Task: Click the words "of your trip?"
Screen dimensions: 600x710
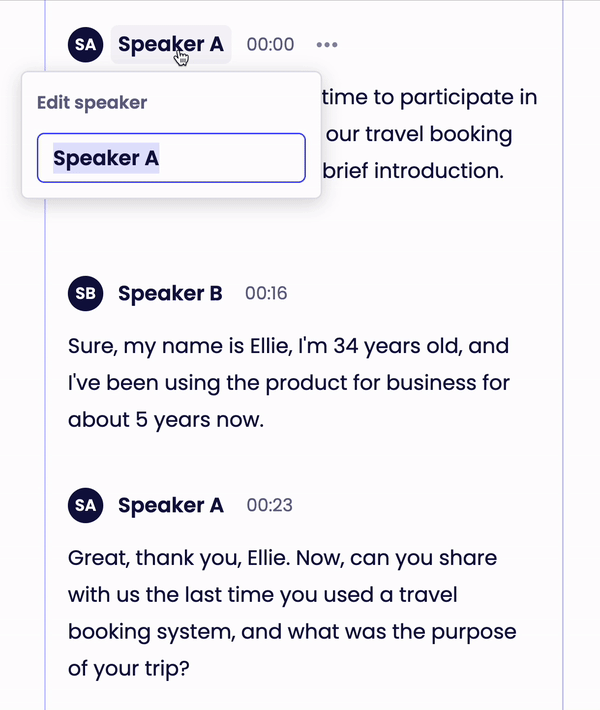Action: point(129,670)
